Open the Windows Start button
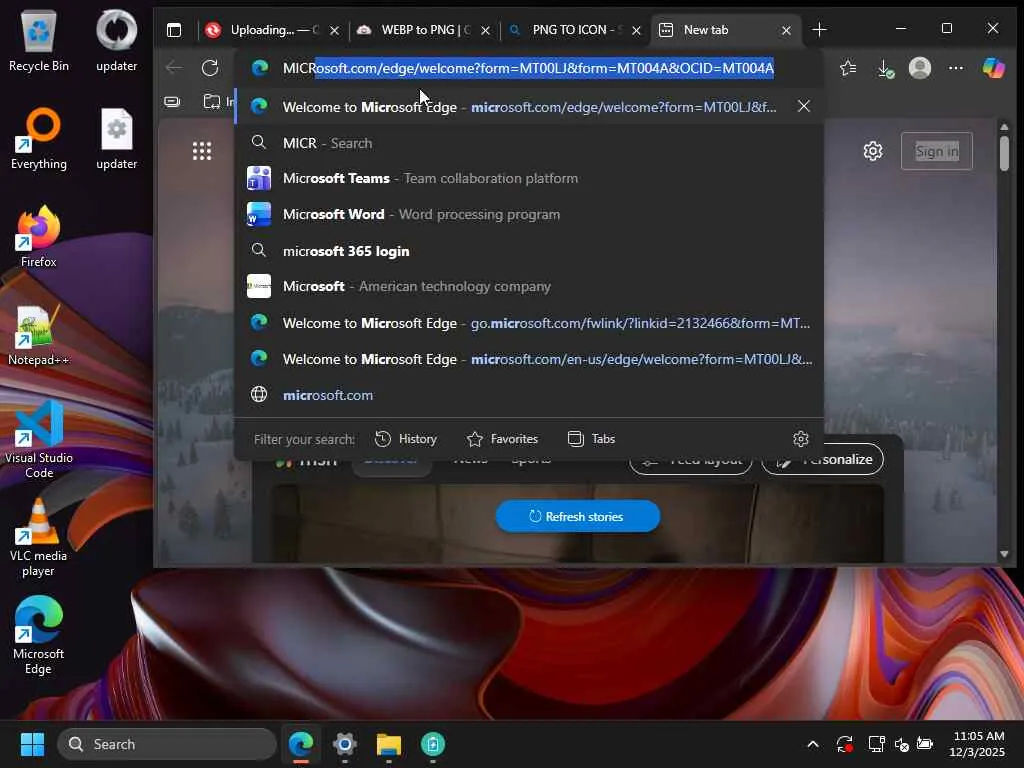This screenshot has width=1024, height=768. 32,744
